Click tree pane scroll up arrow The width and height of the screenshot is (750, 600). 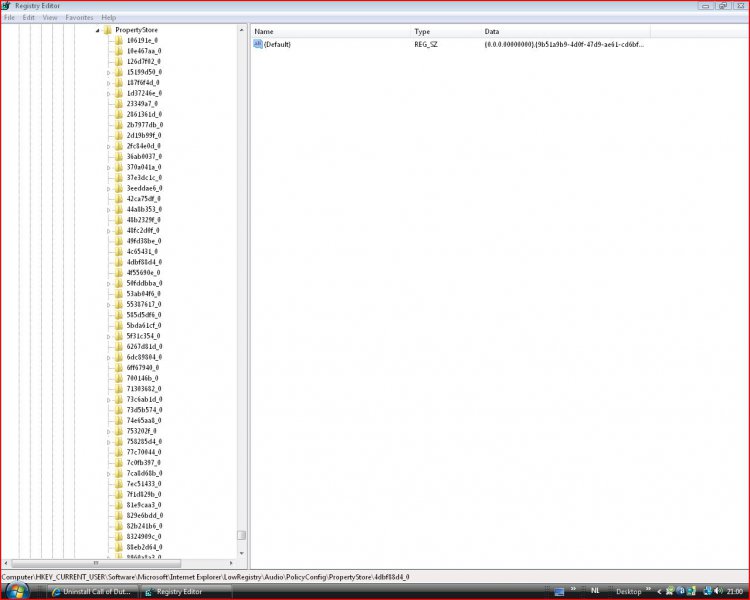tap(242, 30)
